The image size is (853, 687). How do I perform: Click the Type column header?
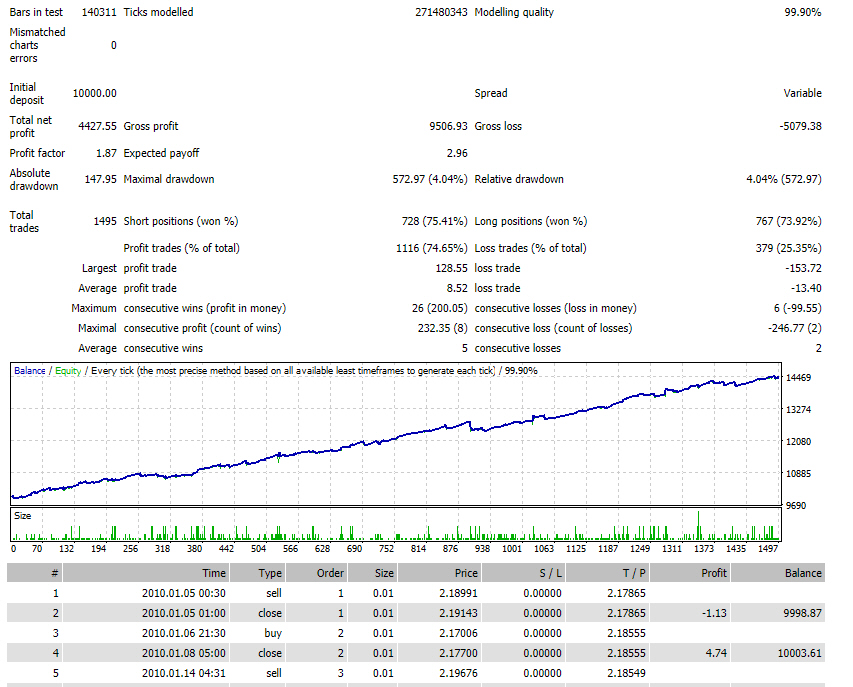pos(258,573)
